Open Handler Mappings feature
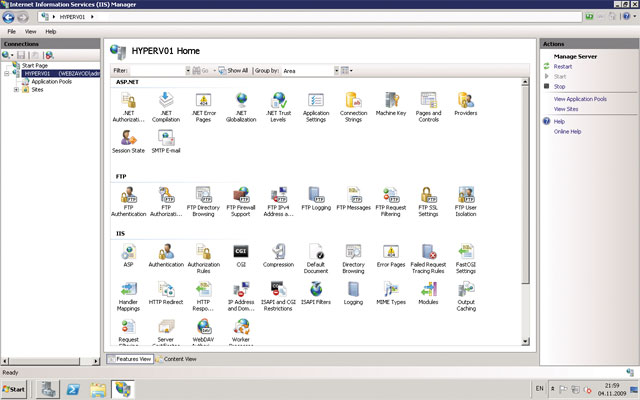Screen dimensions: 640x400 pos(128,296)
